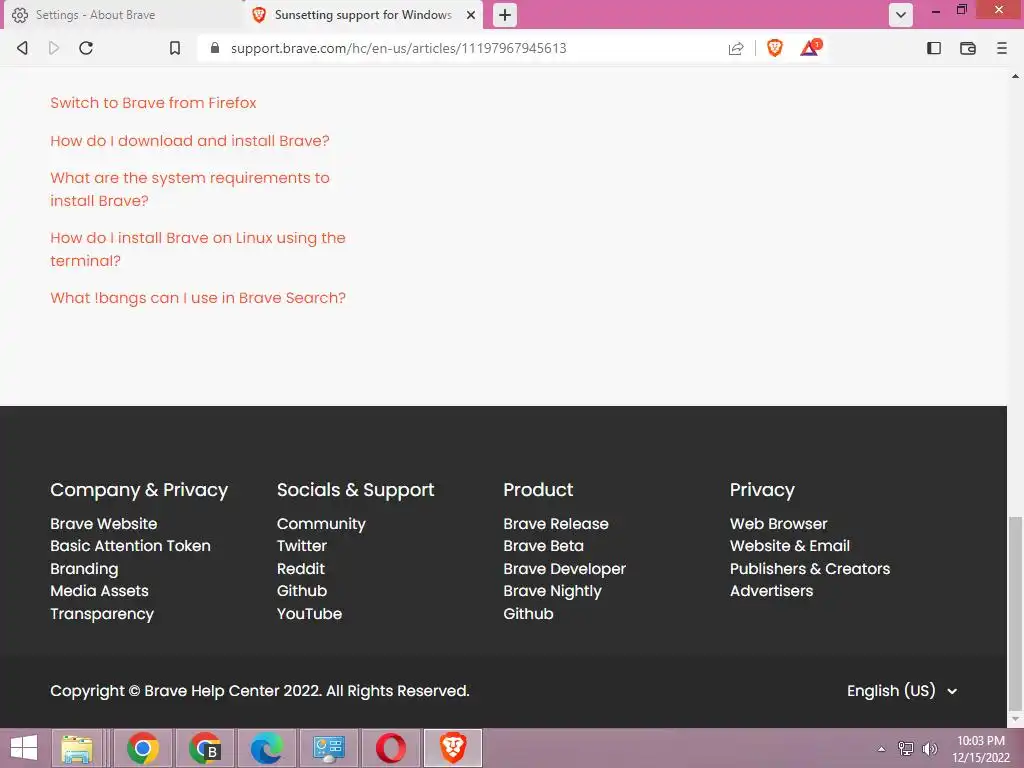This screenshot has height=768, width=1024.
Task: Open the Advertisers privacy link
Action: (771, 591)
